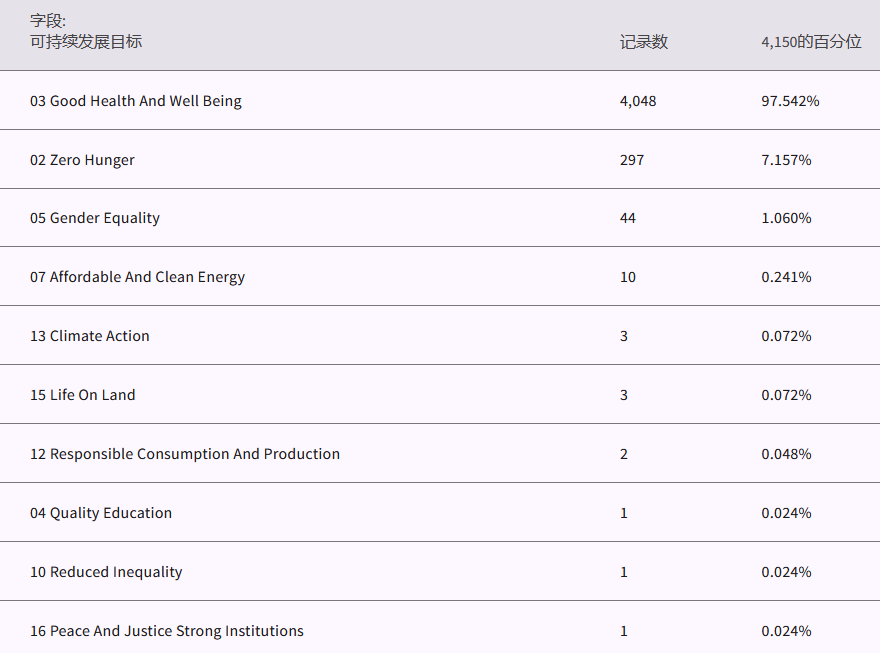The image size is (880, 653).
Task: Choose the 10 Reduced Inequality row
Action: pos(106,572)
